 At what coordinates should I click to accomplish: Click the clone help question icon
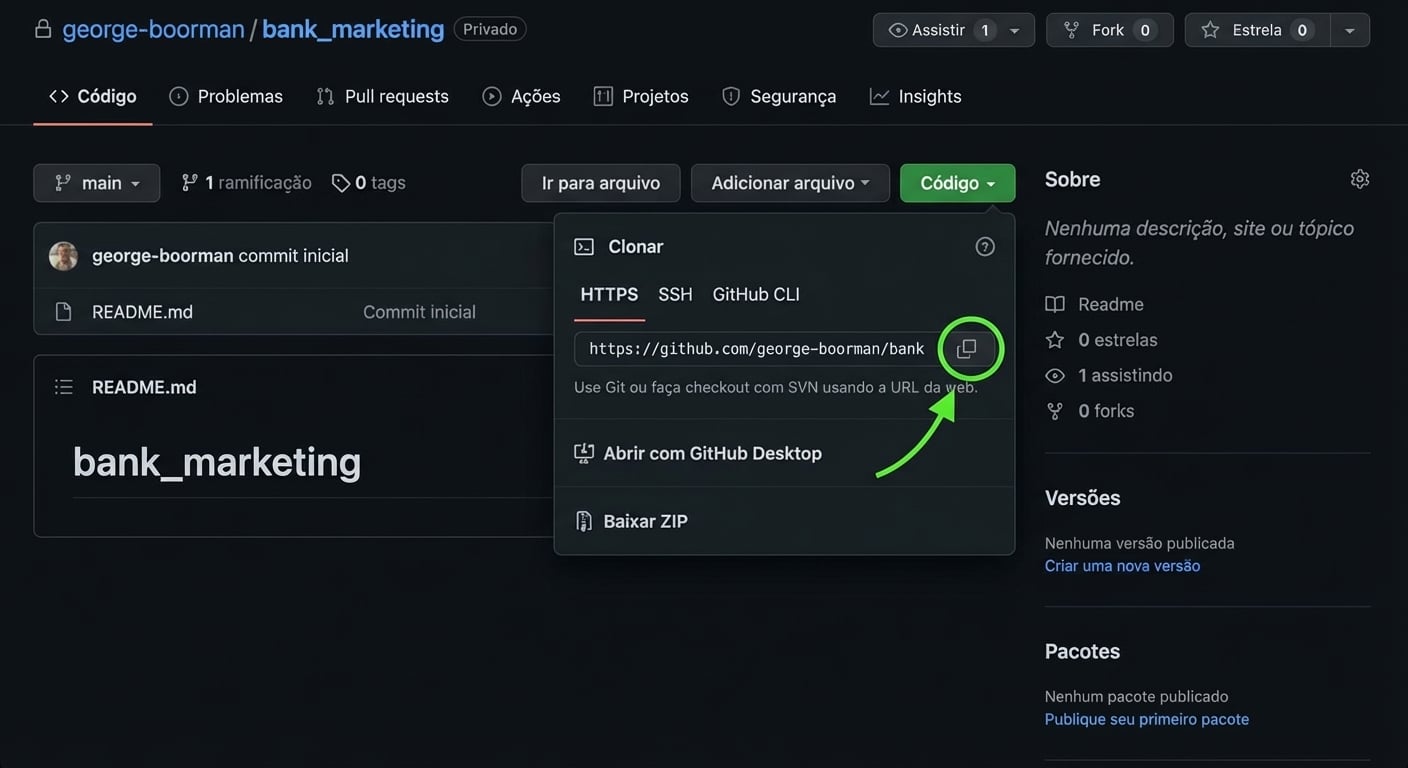point(985,246)
